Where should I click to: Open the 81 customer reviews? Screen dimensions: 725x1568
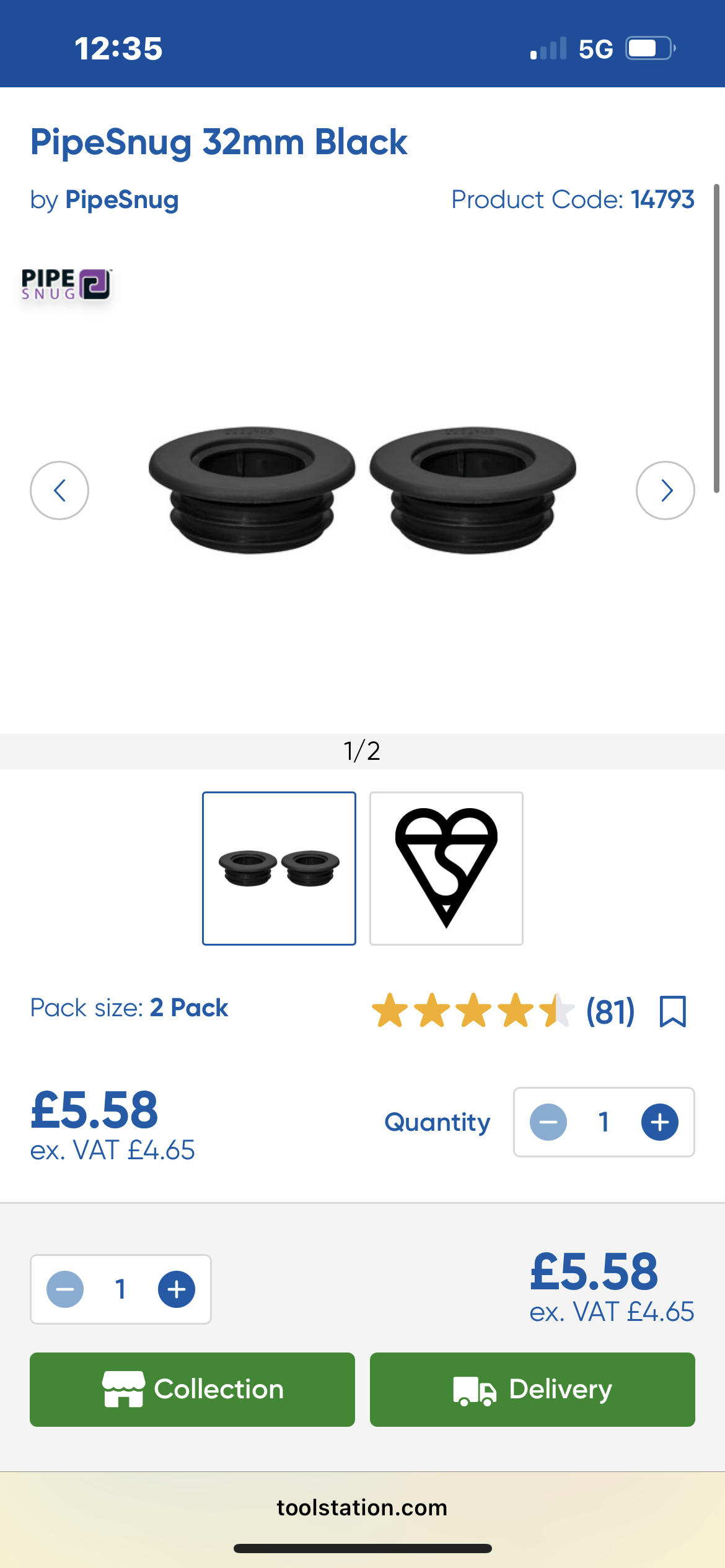point(610,1011)
